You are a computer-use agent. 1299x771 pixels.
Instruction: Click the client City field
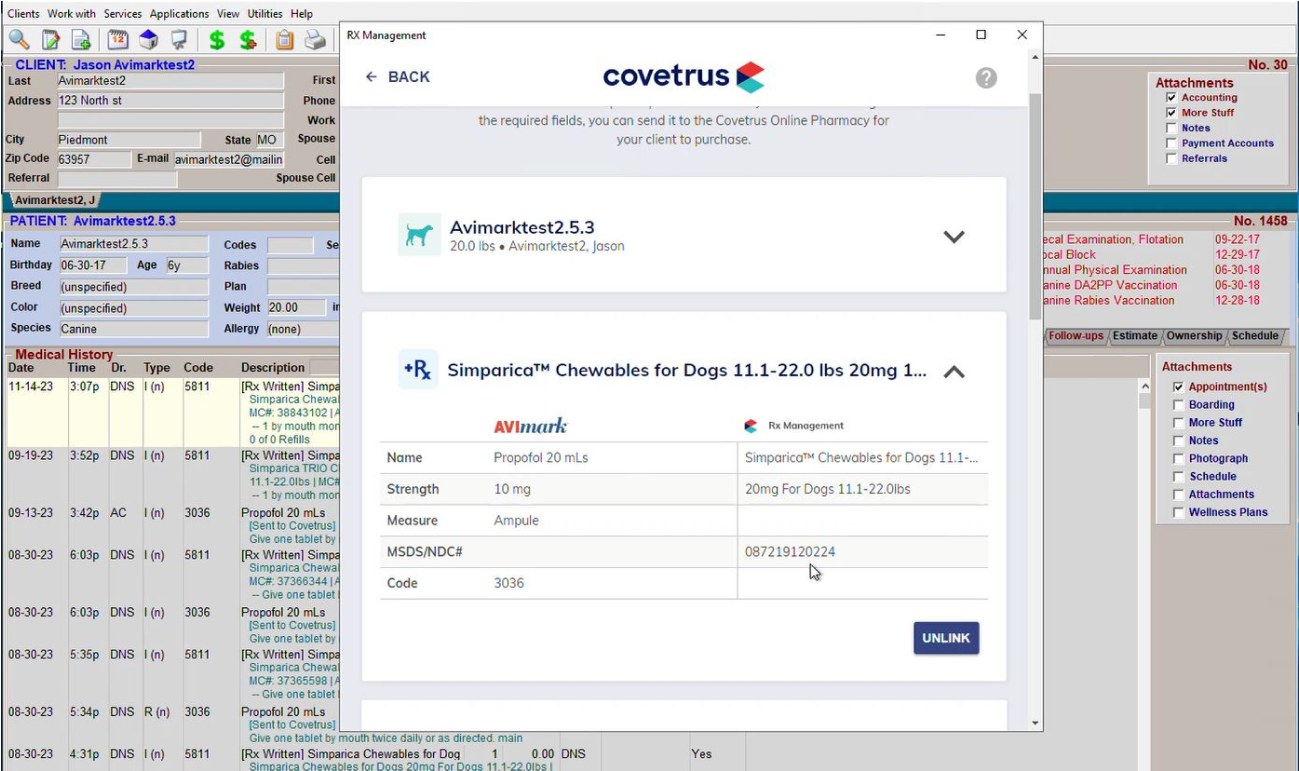(127, 140)
